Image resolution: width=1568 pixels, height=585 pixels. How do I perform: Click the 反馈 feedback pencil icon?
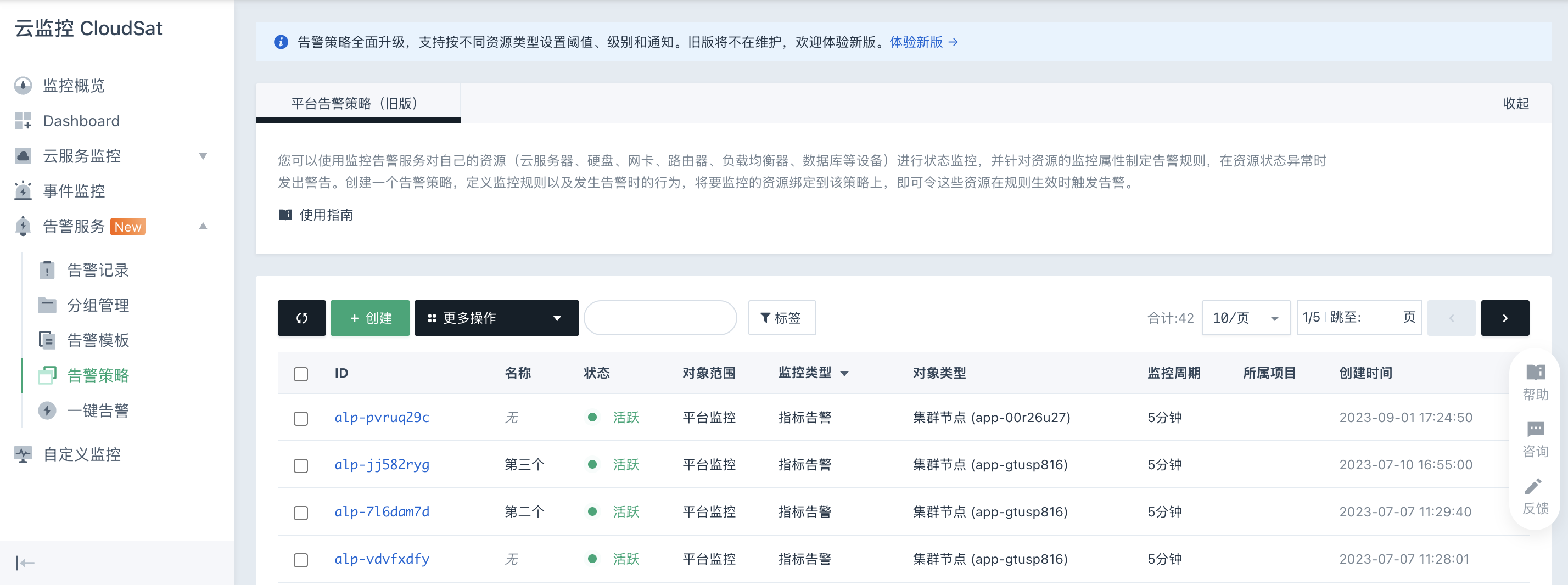pyautogui.click(x=1533, y=486)
